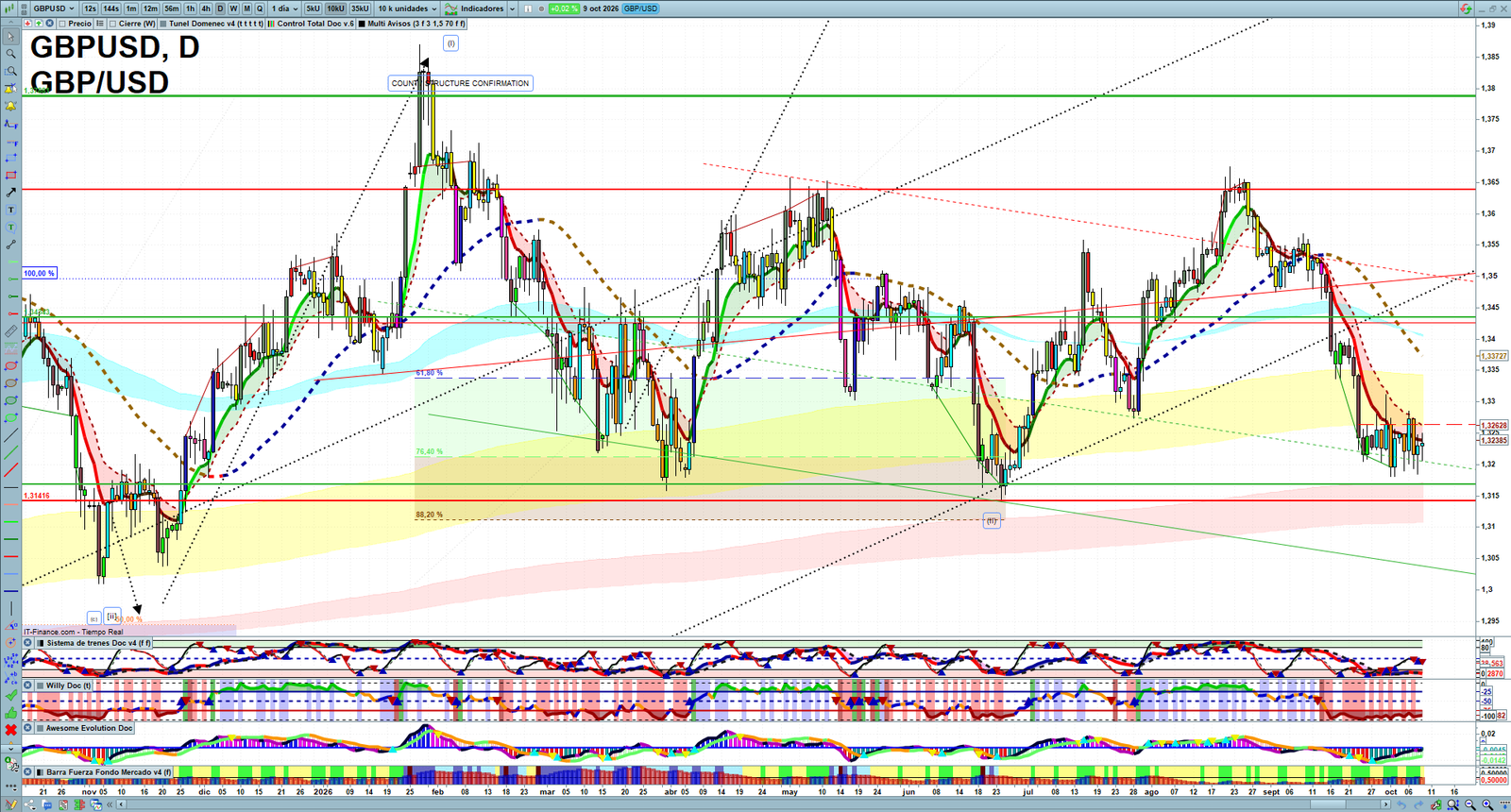Click the top-right red-green sync icon
Image resolution: width=1511 pixels, height=812 pixels.
(x=1466, y=8)
